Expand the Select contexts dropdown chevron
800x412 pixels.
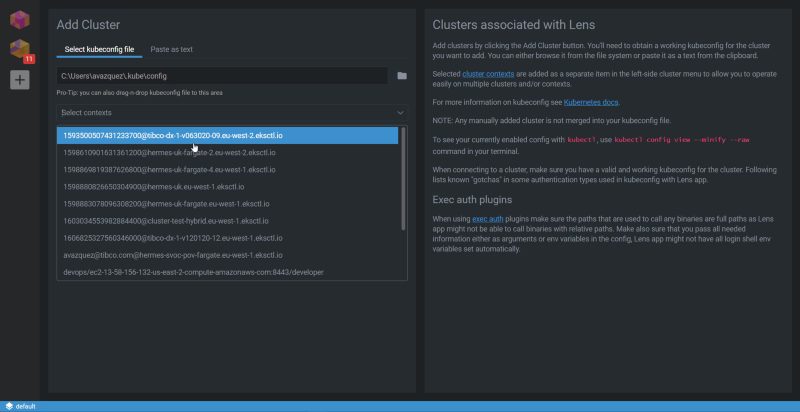pos(401,113)
